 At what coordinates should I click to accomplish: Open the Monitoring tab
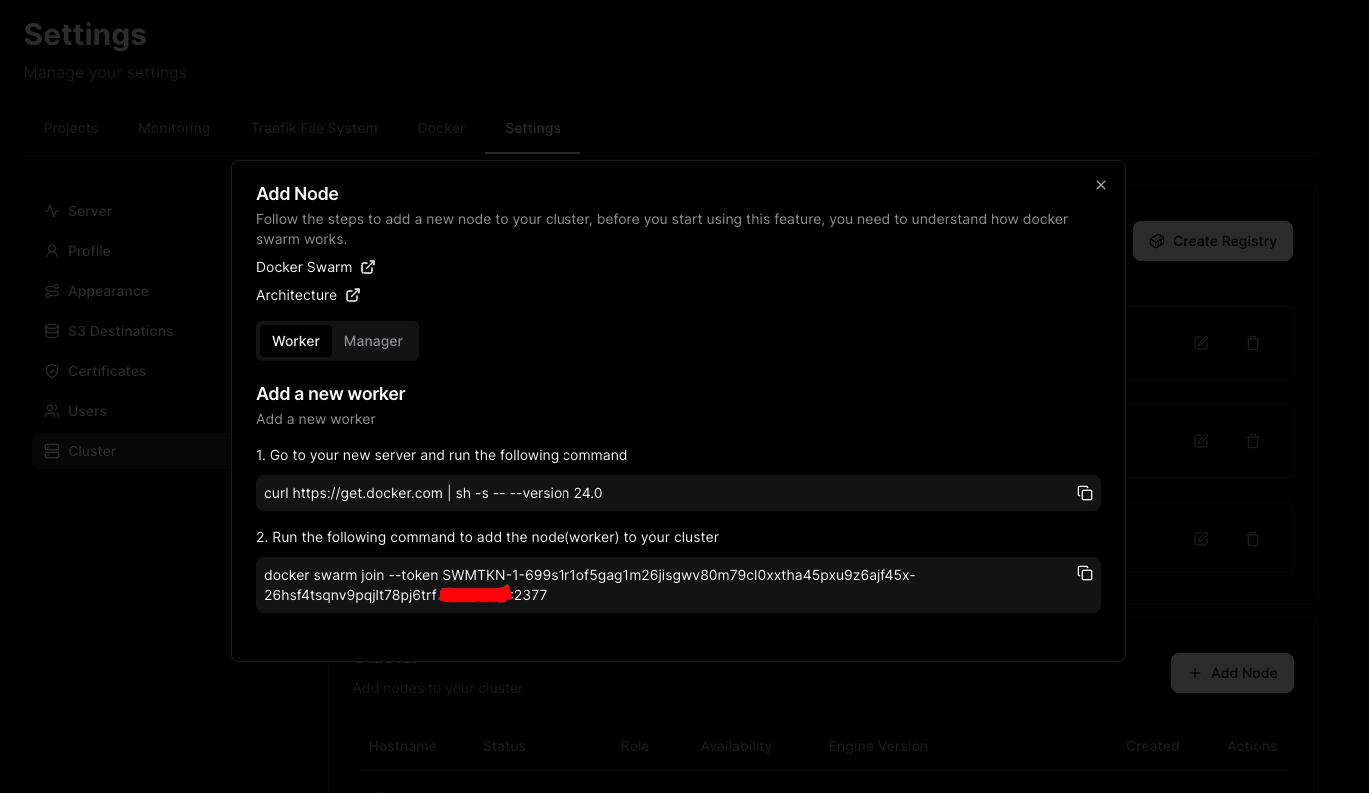[174, 128]
